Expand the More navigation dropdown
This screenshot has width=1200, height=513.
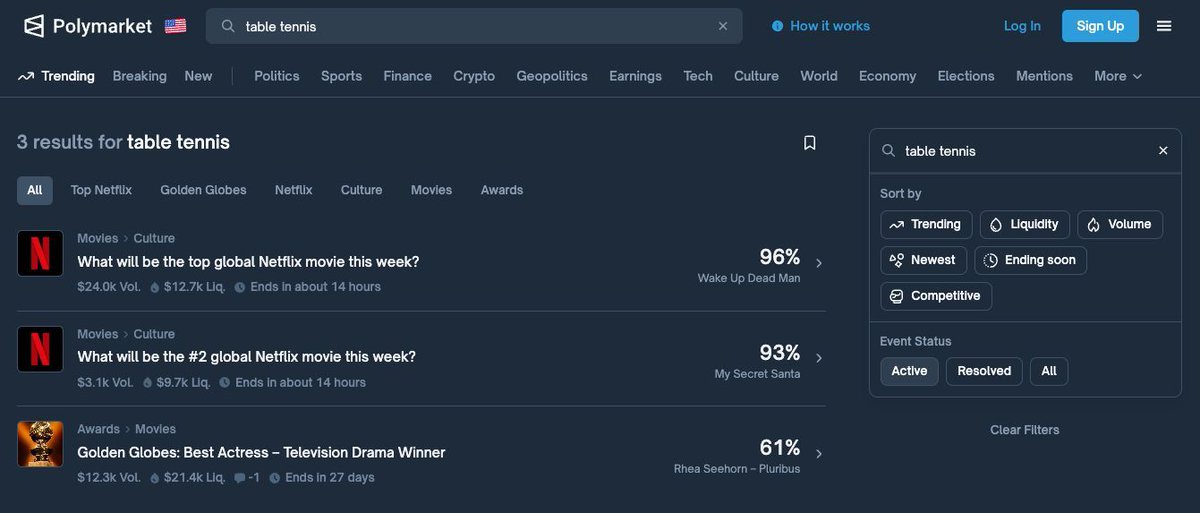[x=1118, y=76]
